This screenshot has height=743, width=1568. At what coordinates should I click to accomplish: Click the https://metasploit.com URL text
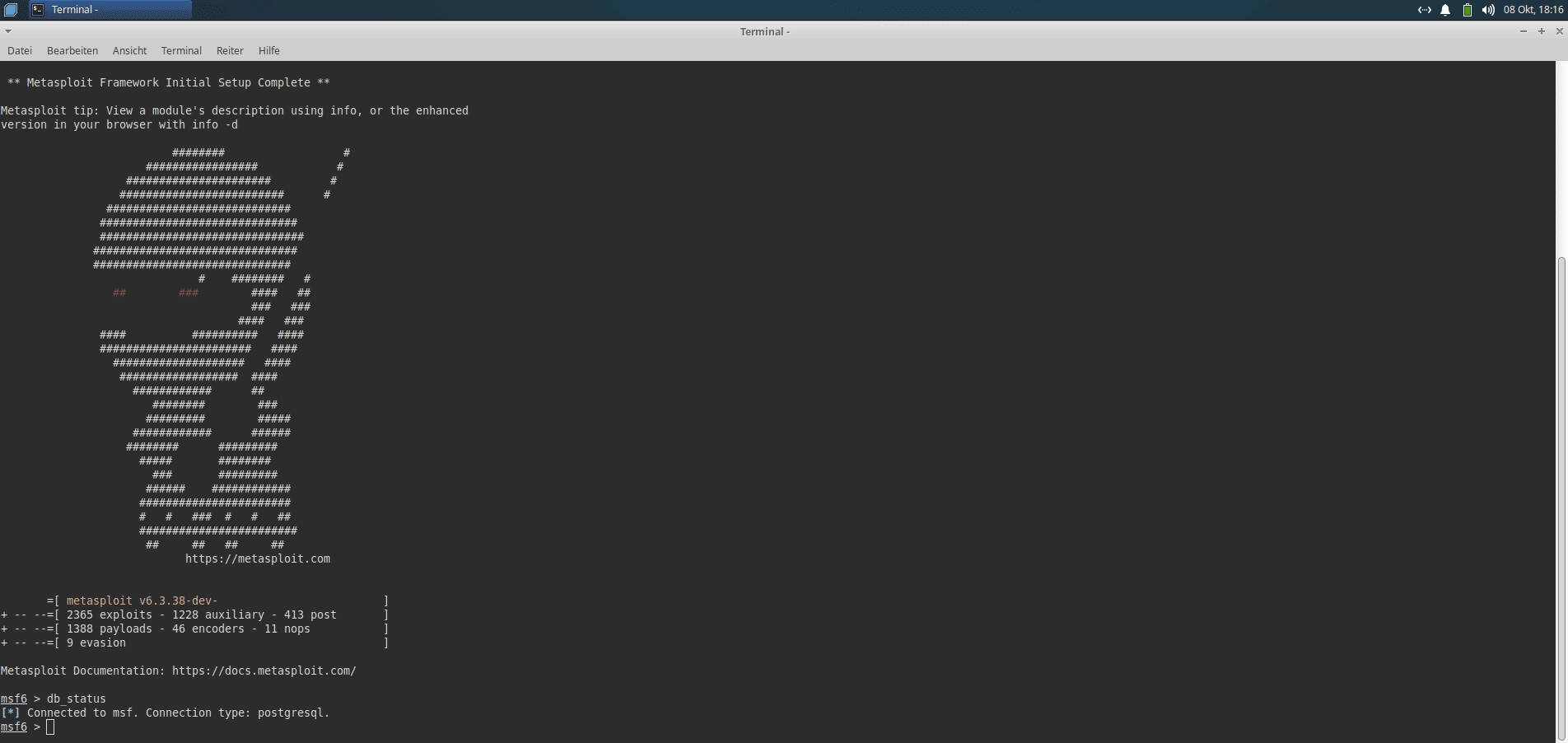click(x=258, y=559)
